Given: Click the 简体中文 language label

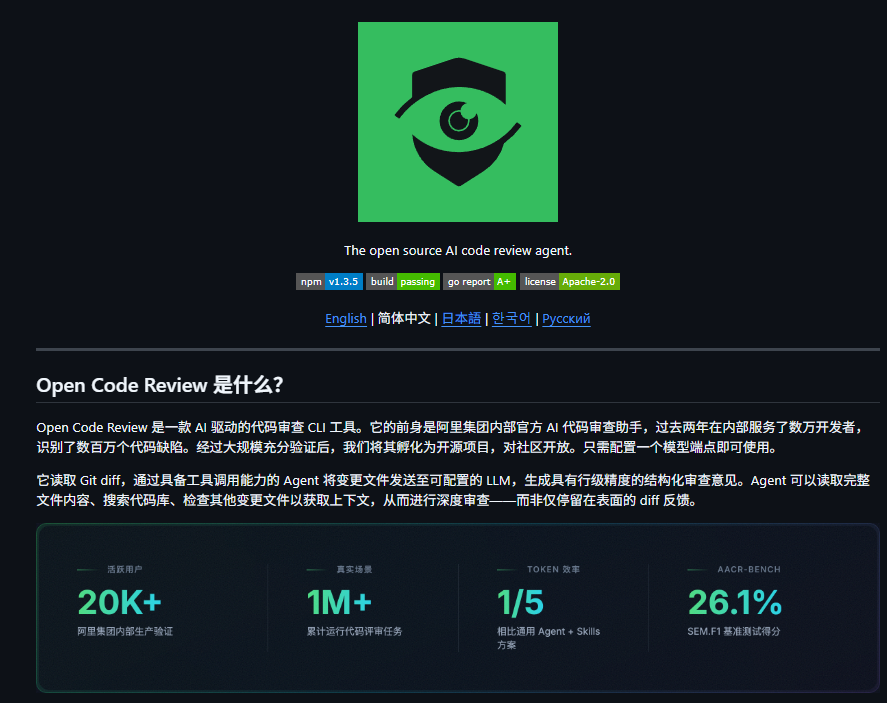Looking at the screenshot, I should click(404, 318).
